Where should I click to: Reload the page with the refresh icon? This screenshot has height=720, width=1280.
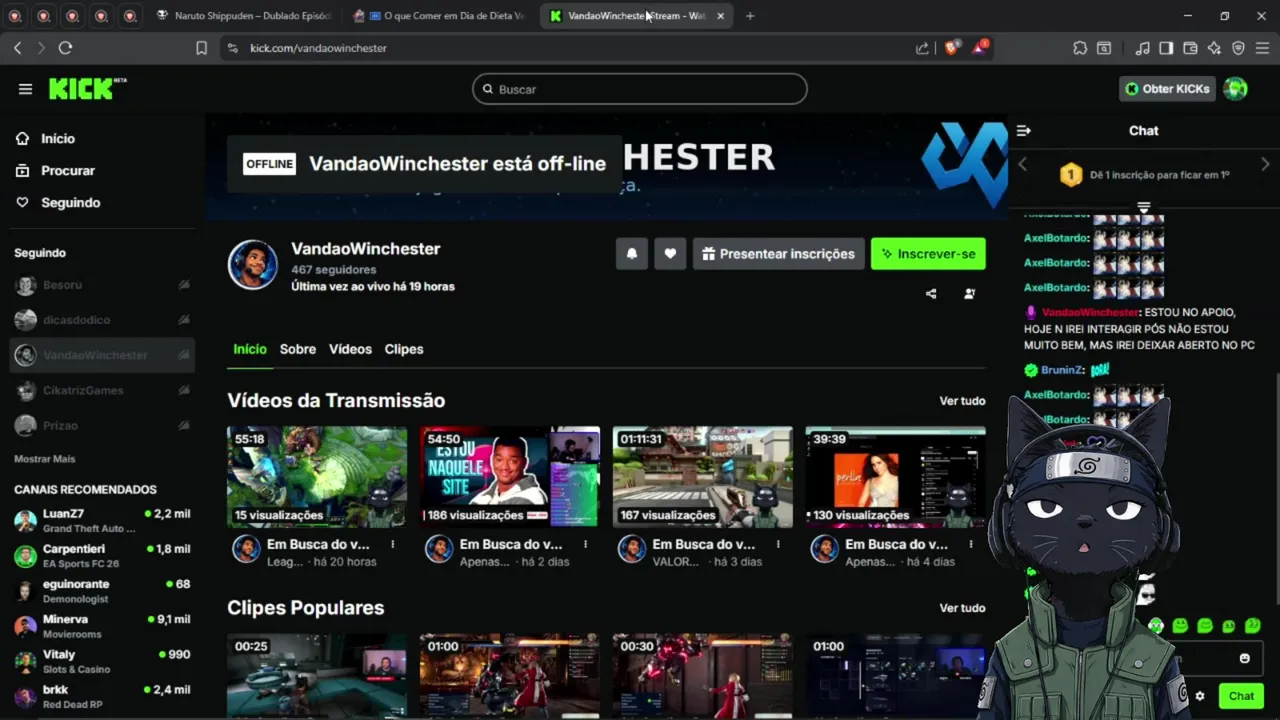(x=65, y=48)
